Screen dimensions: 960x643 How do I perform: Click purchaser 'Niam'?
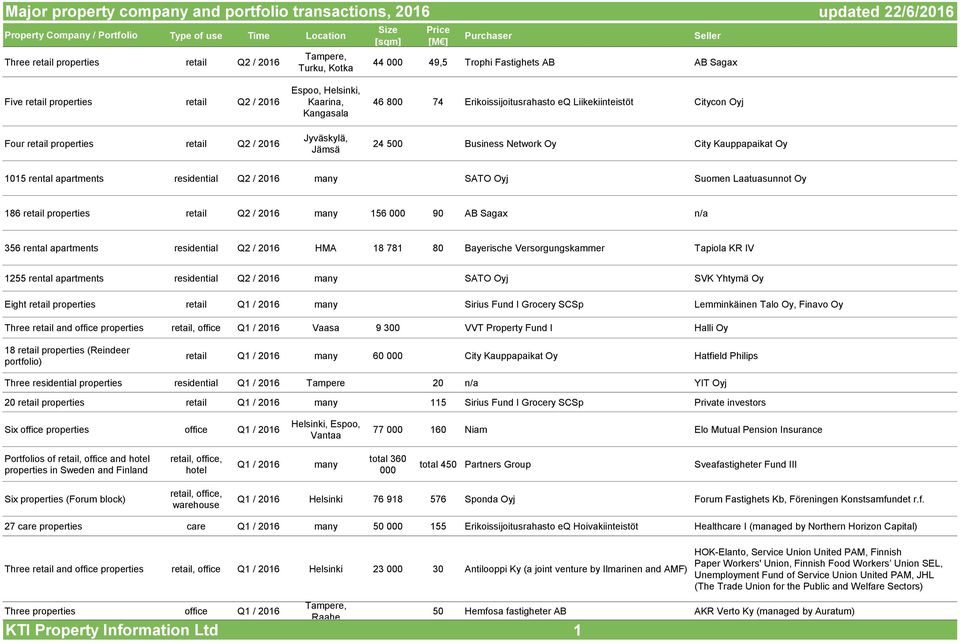tap(476, 429)
